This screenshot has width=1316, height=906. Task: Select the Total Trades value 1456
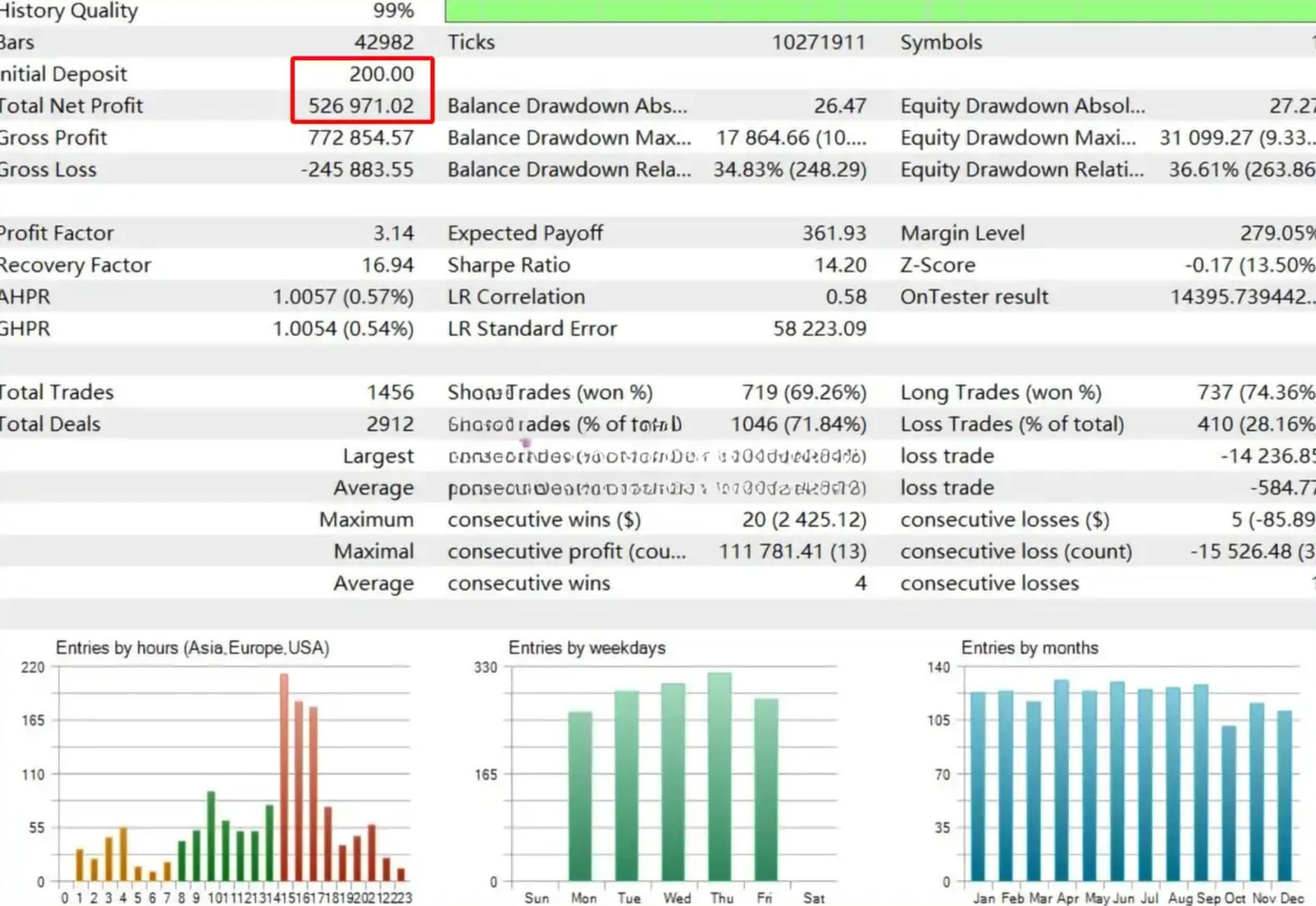(x=390, y=392)
